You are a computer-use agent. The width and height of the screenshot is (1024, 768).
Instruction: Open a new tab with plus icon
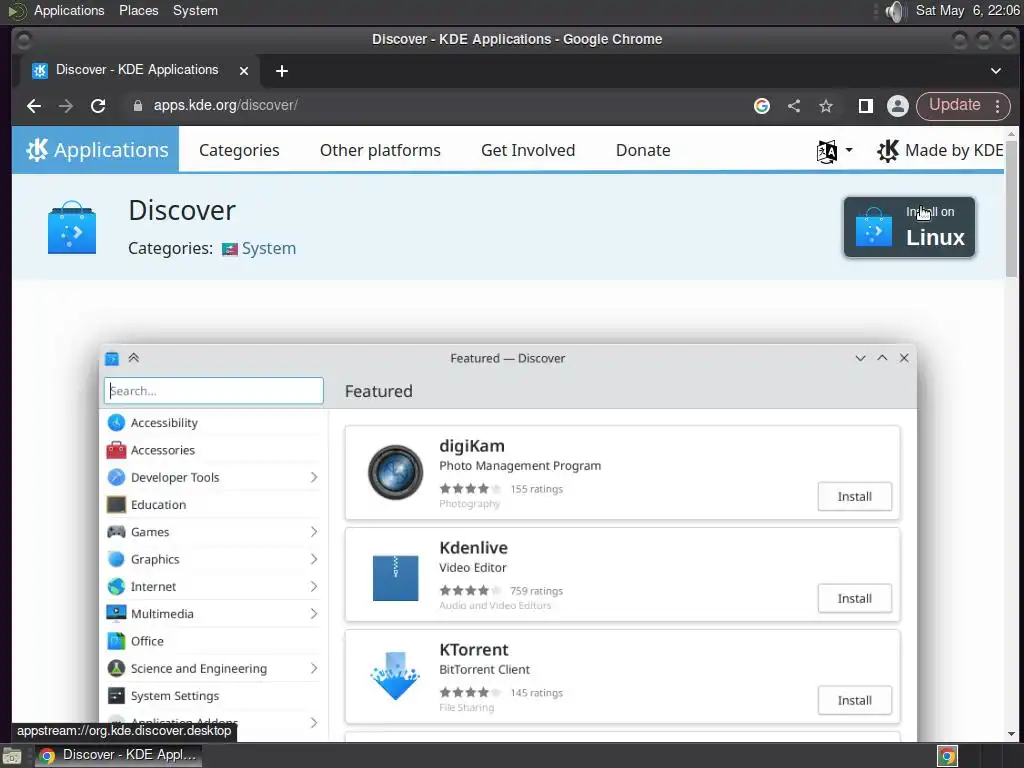click(281, 71)
